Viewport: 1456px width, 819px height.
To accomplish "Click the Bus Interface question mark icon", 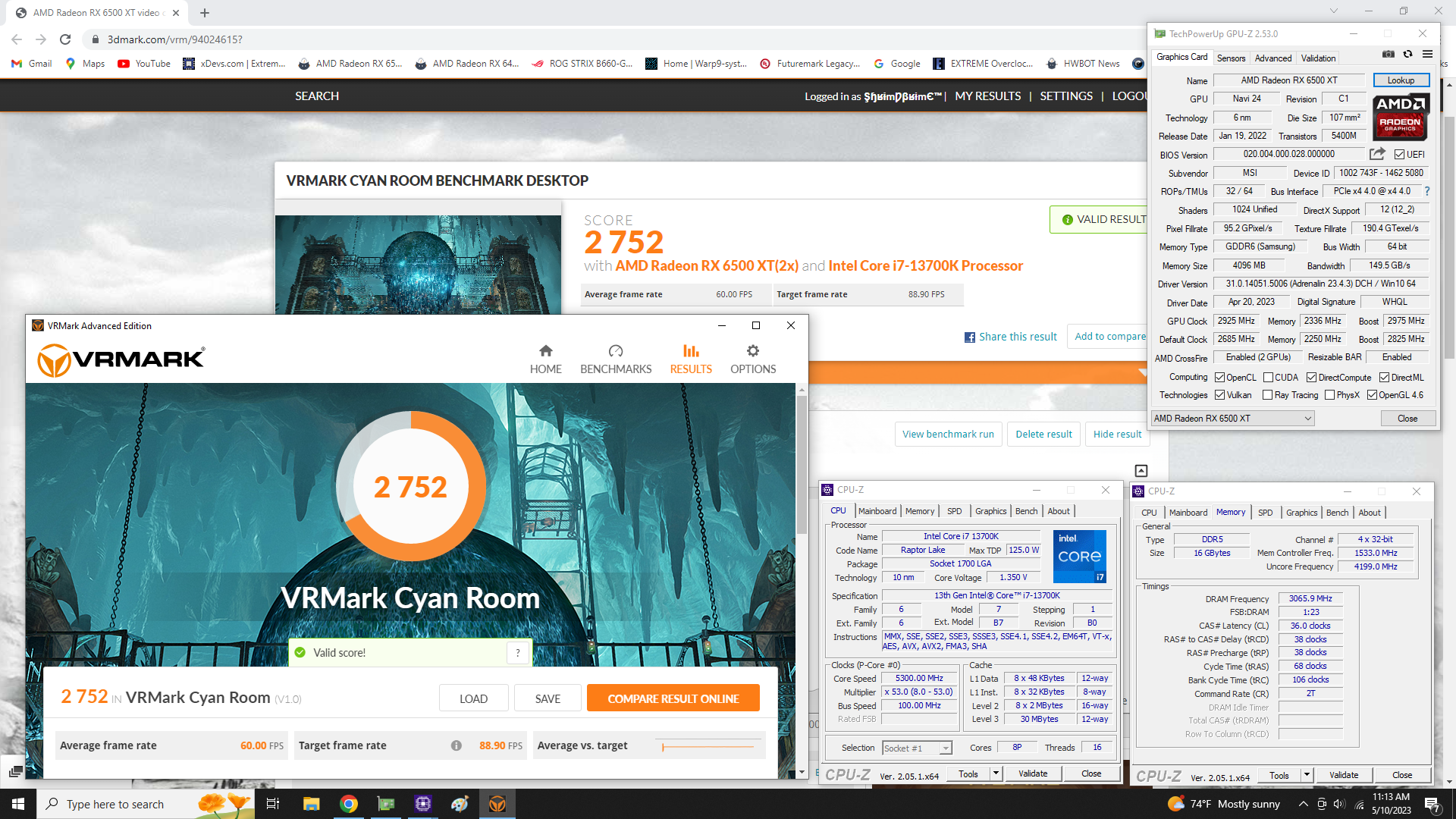I will click(x=1427, y=191).
